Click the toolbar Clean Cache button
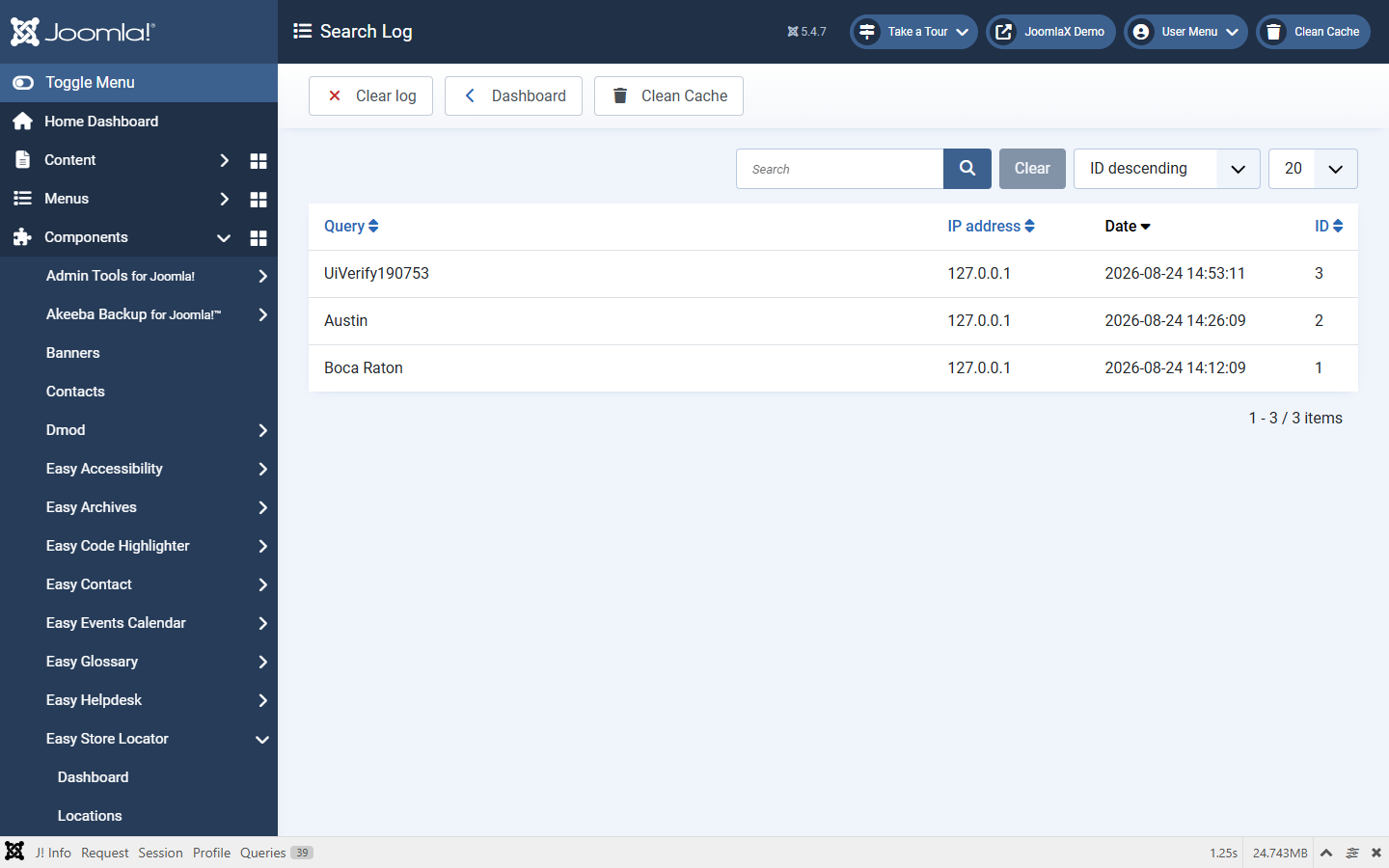The width and height of the screenshot is (1389, 868). click(668, 95)
